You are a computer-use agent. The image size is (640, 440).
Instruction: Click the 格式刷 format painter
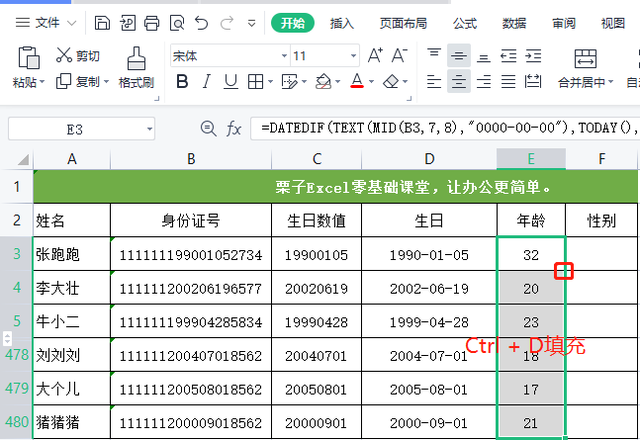(136, 67)
